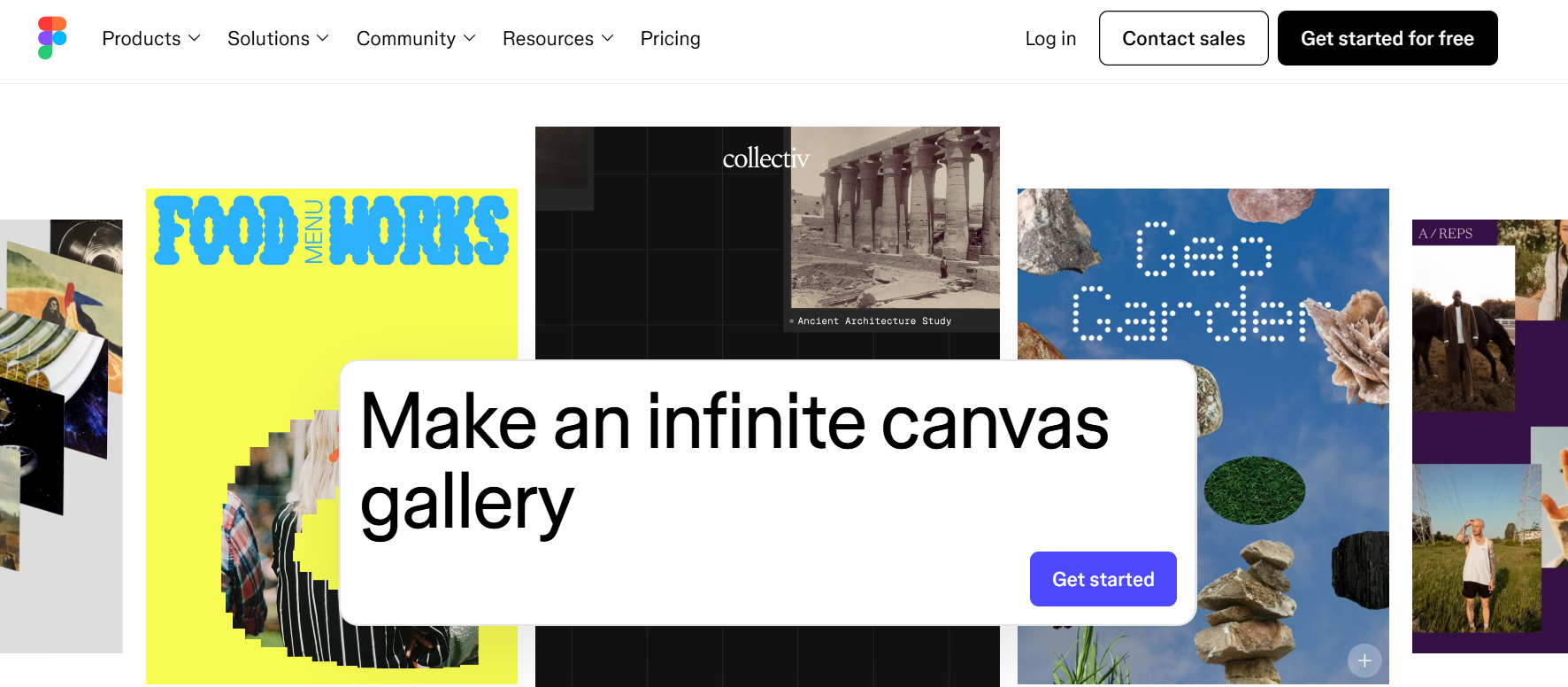The width and height of the screenshot is (1568, 687).
Task: Click the plus icon on Geo Garden card
Action: click(1364, 660)
